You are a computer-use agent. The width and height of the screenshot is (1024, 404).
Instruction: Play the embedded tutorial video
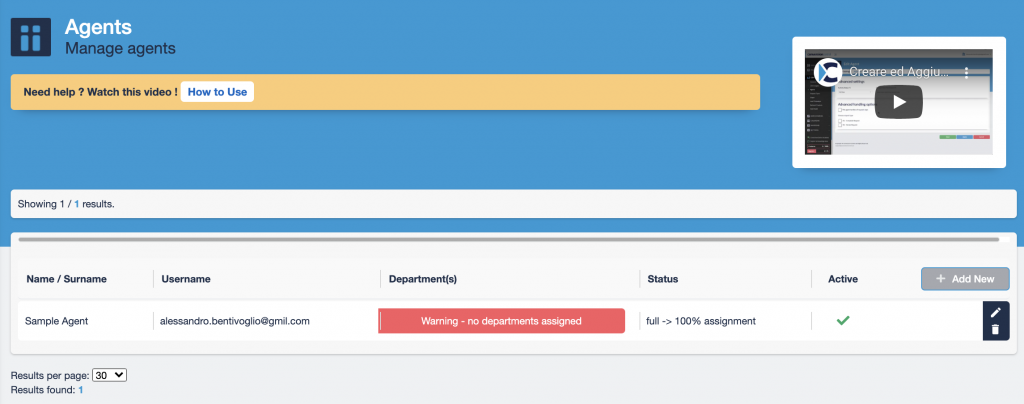[x=898, y=101]
